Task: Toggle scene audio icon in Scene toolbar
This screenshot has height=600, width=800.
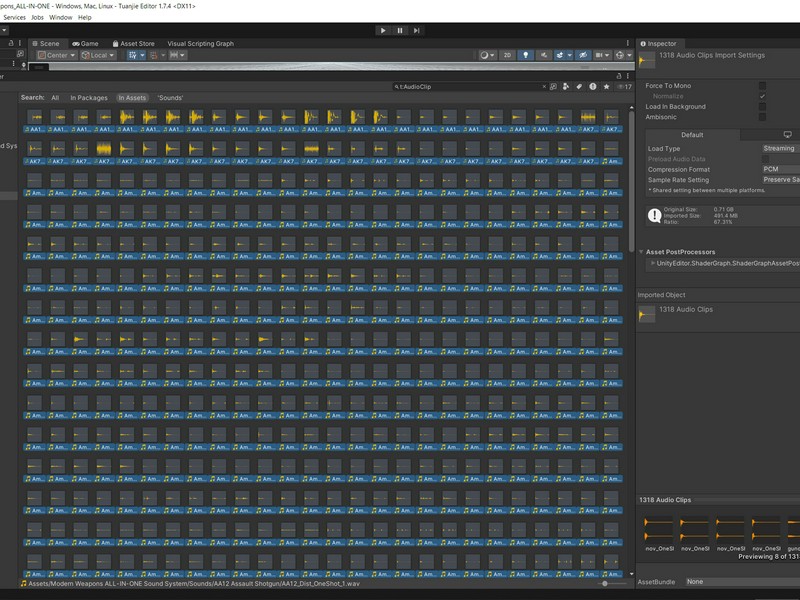Action: [x=544, y=55]
